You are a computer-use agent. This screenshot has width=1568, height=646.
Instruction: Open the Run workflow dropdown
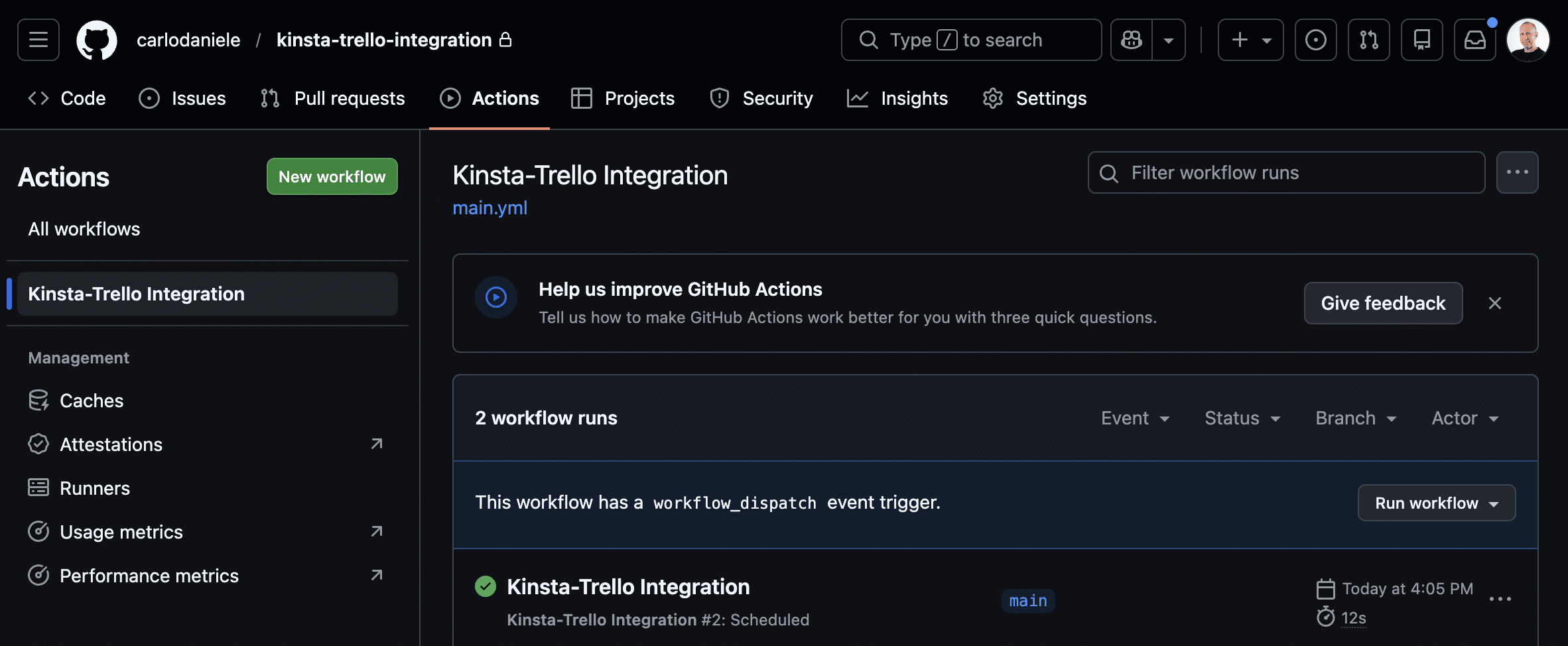[x=1436, y=503]
